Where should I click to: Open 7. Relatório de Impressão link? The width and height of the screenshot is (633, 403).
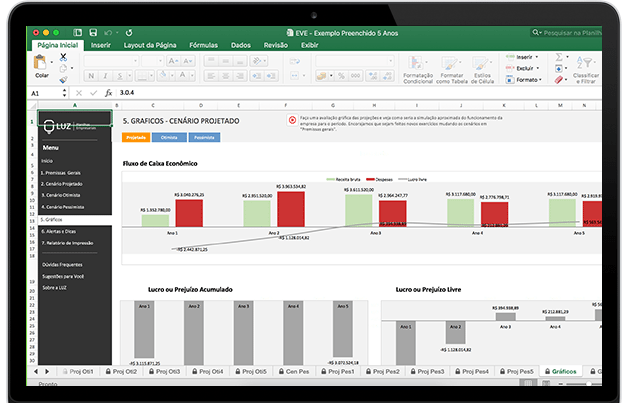pos(68,241)
